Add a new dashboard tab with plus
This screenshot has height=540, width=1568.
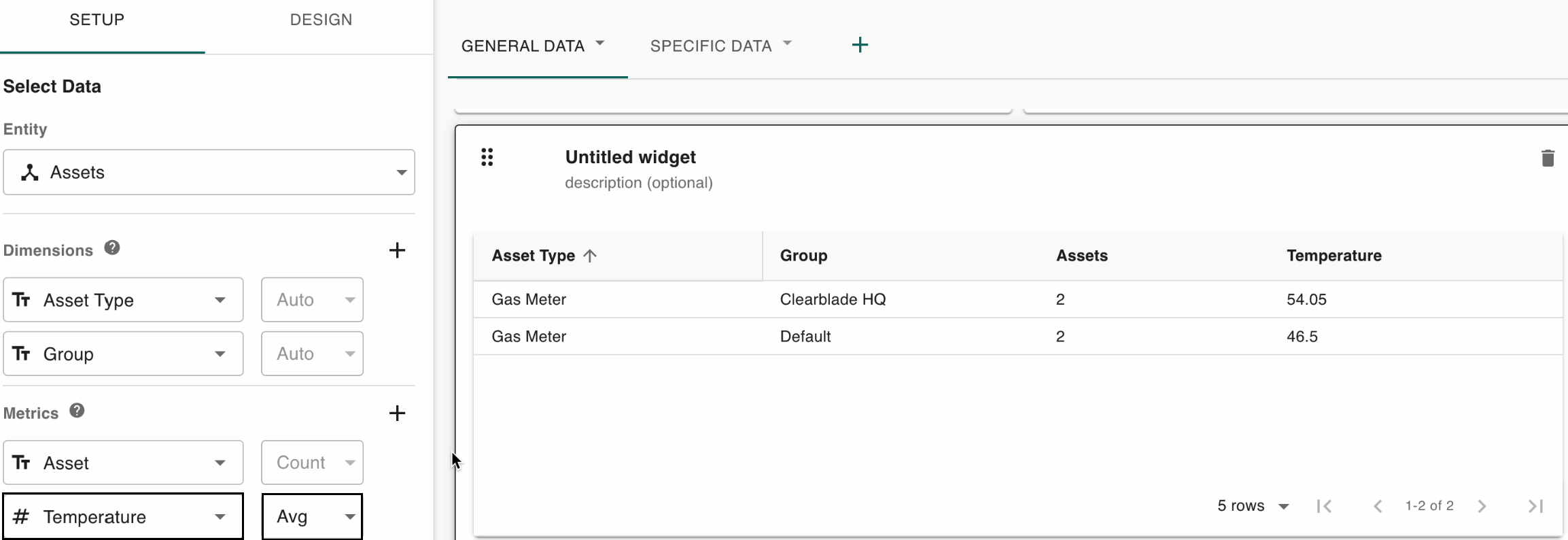tap(860, 45)
